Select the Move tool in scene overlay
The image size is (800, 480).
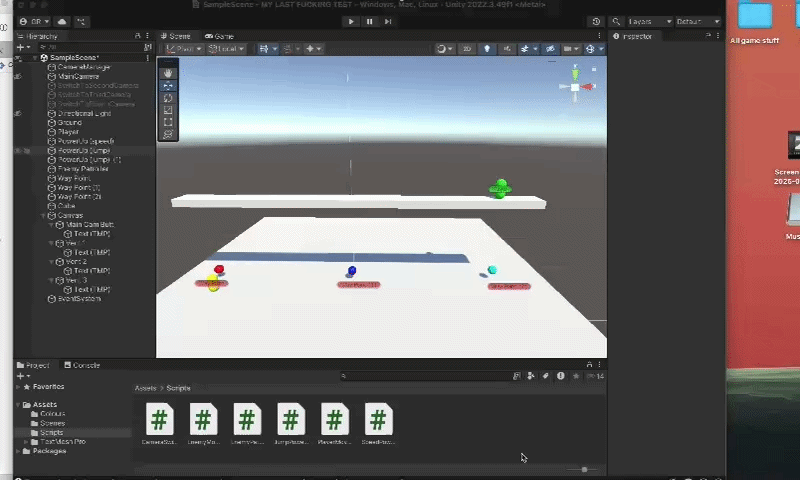point(168,86)
